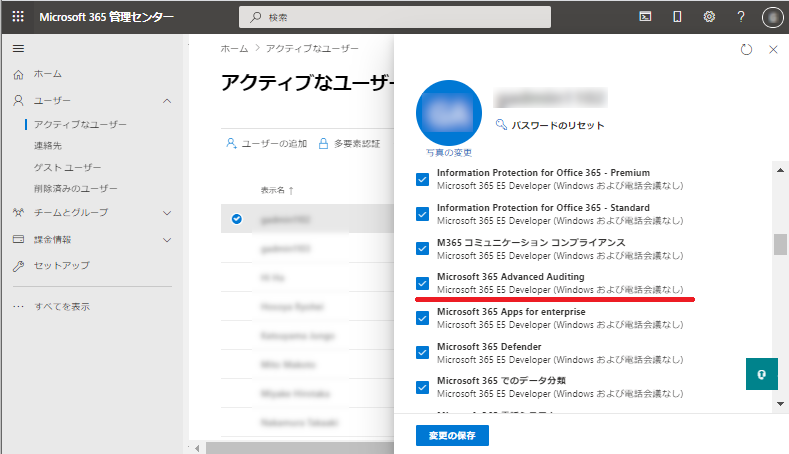The height and width of the screenshot is (454, 789).
Task: Open 削除済みのユーザー in sidebar
Action: pos(75,188)
